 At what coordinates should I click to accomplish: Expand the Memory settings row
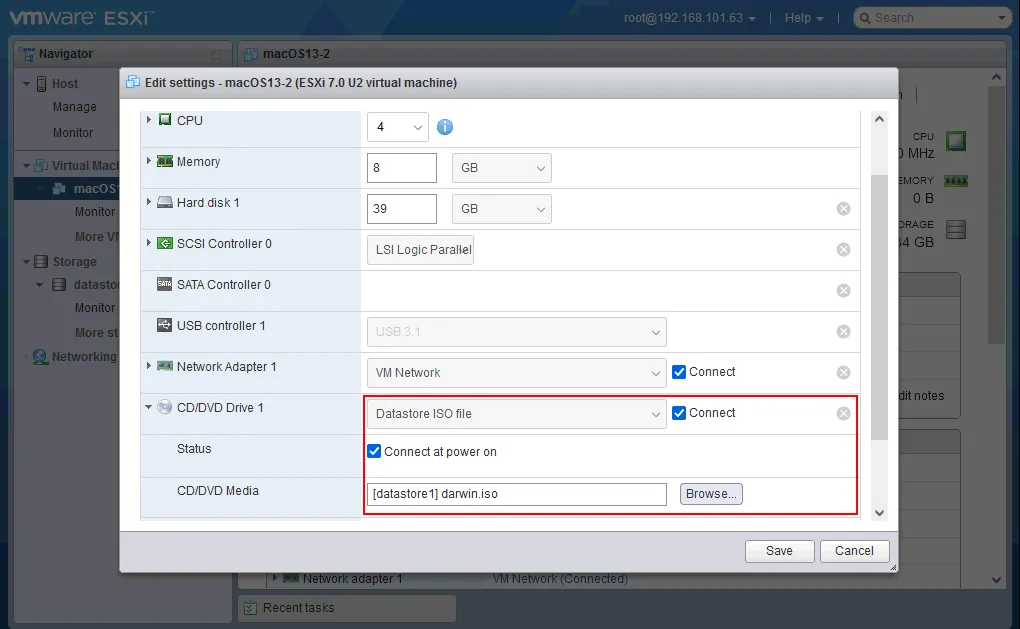pos(150,161)
